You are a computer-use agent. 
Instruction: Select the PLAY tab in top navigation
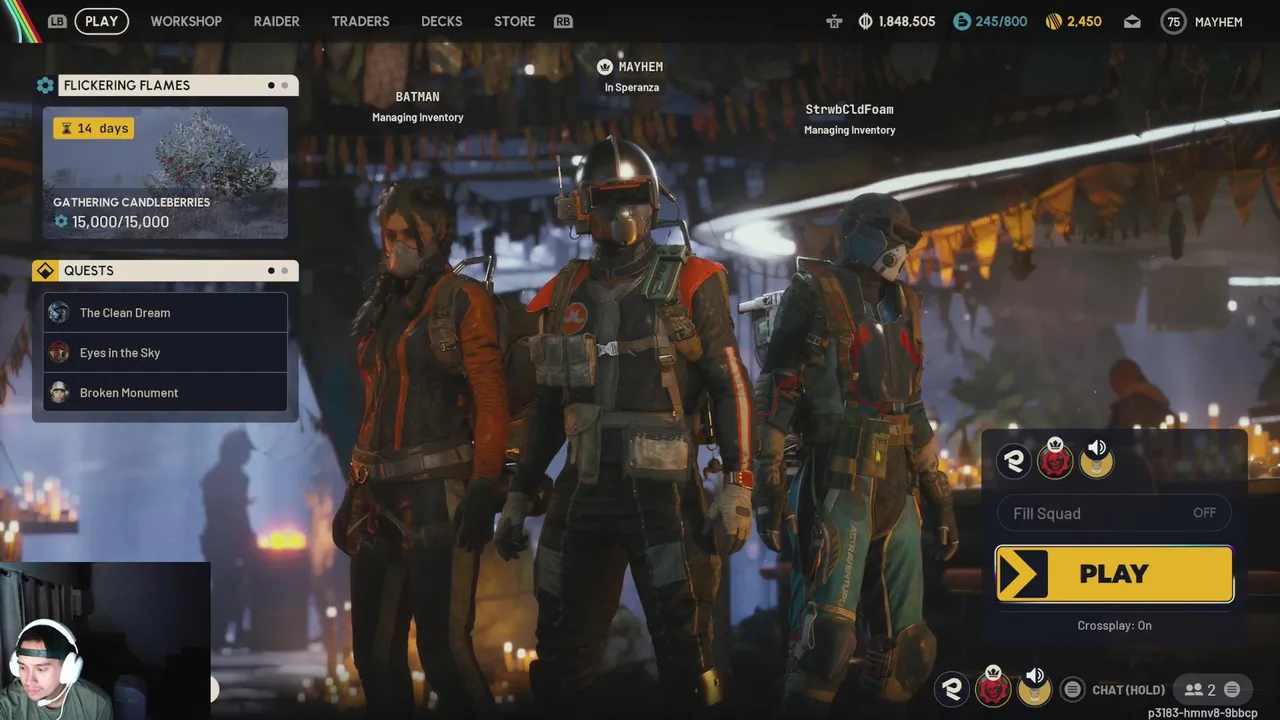(x=101, y=21)
